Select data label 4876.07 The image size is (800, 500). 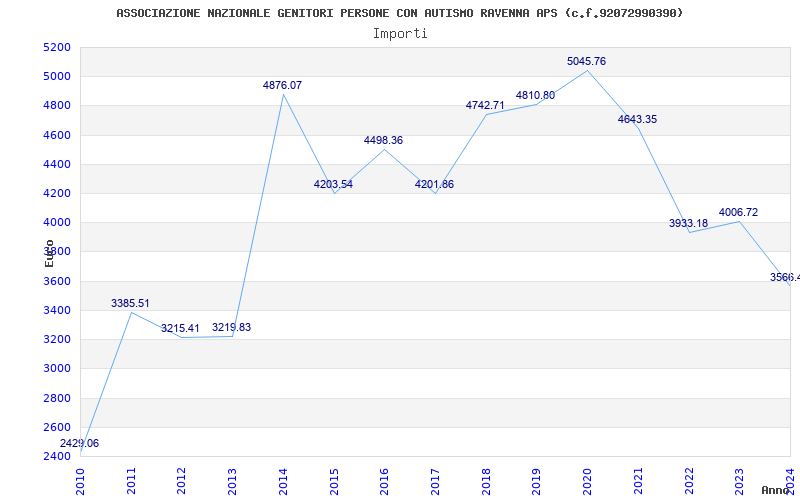pos(282,86)
